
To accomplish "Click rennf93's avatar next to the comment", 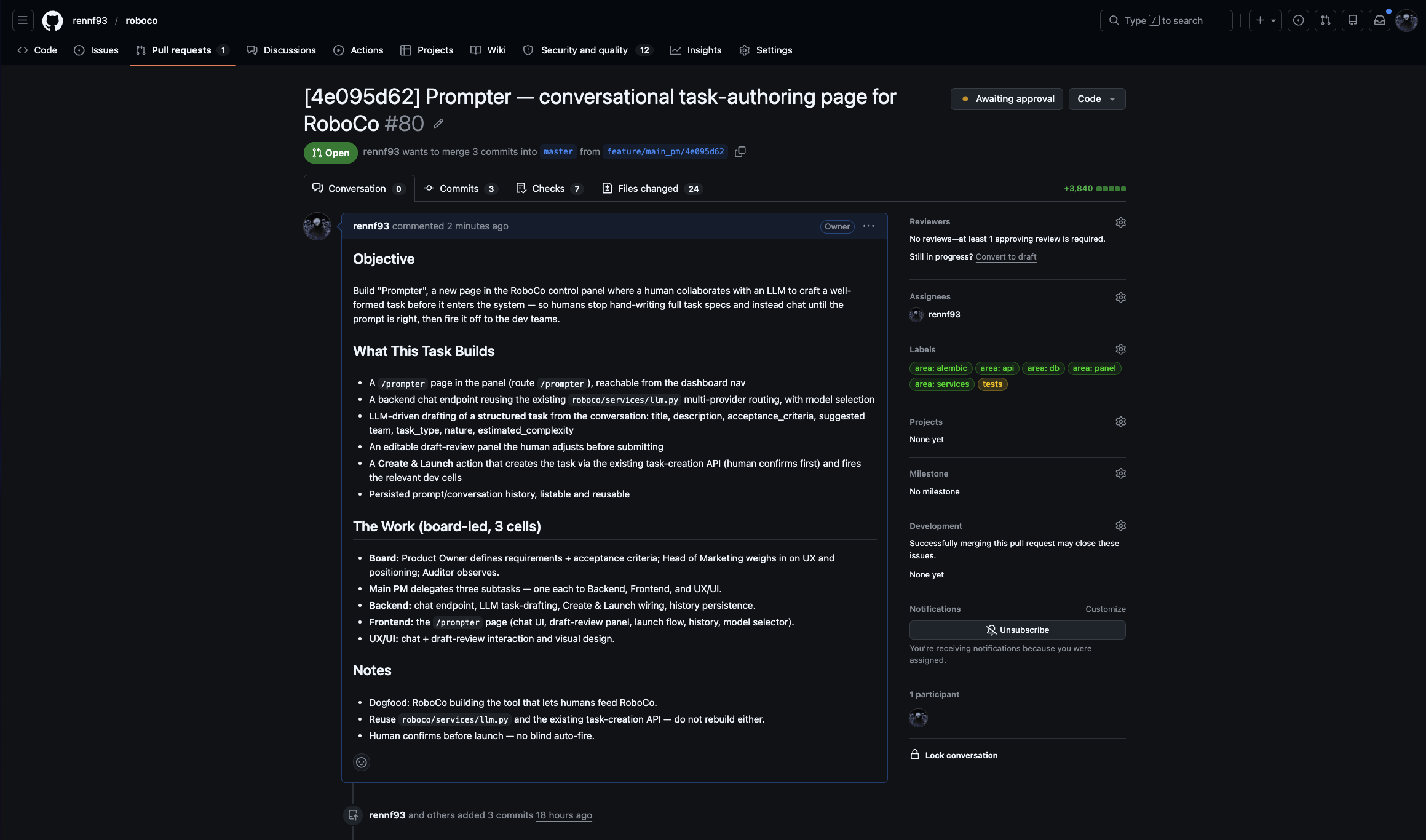I will pos(317,226).
